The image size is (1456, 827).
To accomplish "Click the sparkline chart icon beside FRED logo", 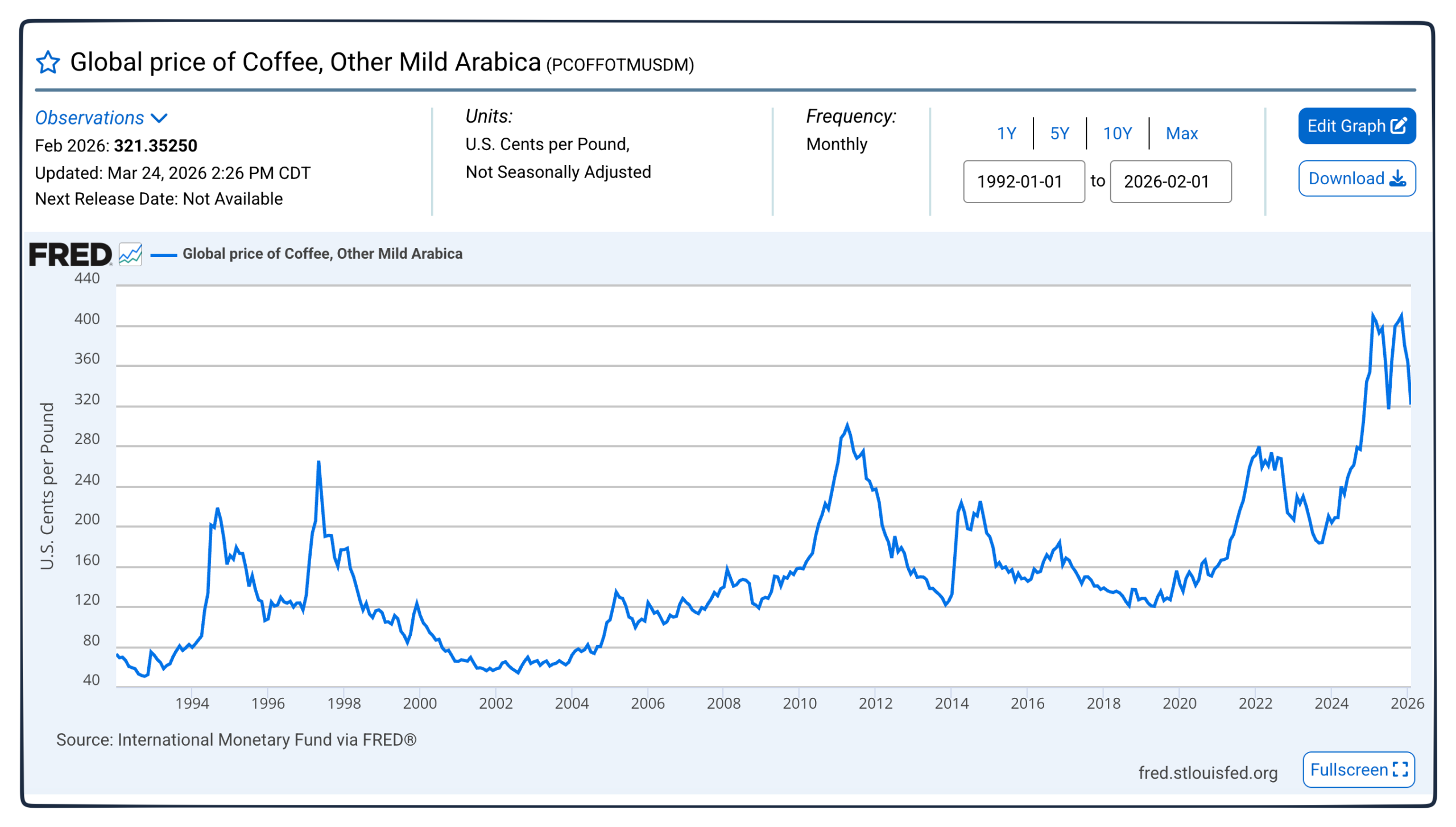I will (x=130, y=254).
